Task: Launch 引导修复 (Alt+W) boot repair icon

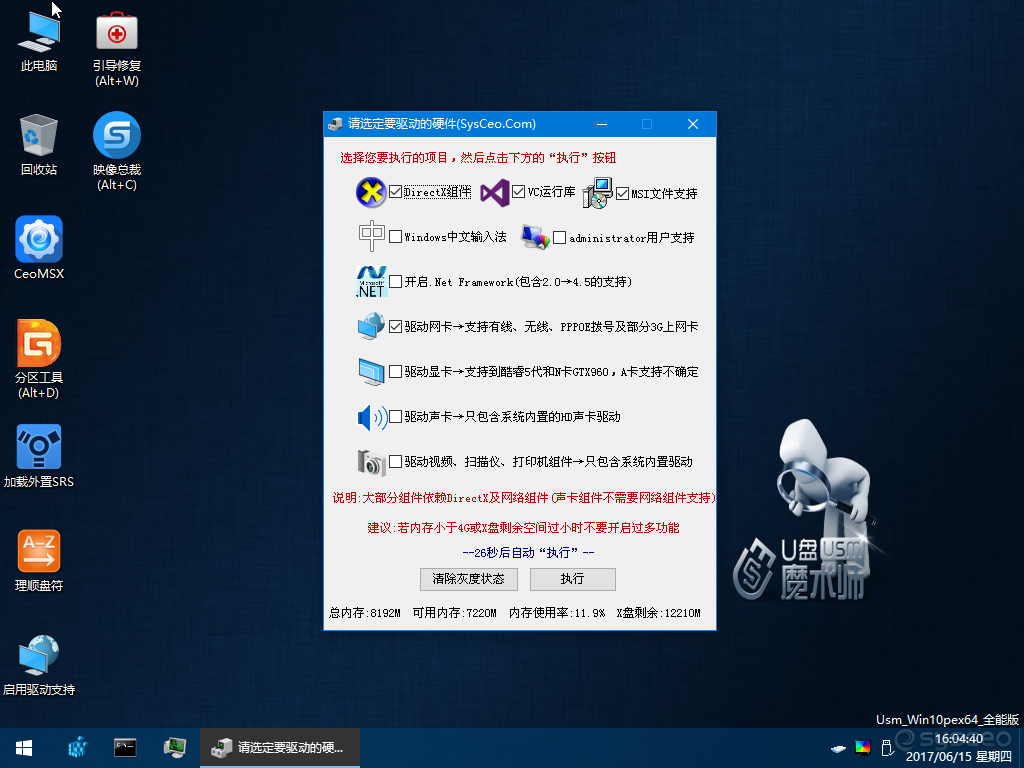Action: point(117,49)
